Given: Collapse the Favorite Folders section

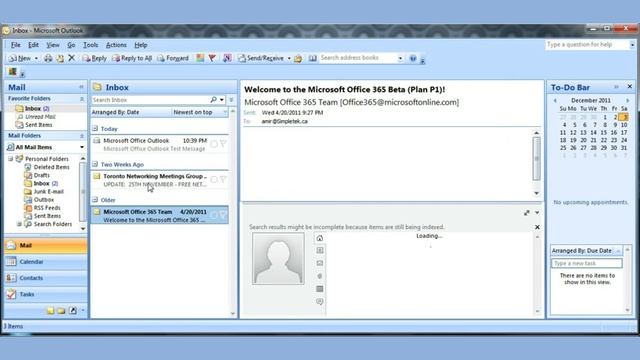Looking at the screenshot, I should (x=82, y=99).
